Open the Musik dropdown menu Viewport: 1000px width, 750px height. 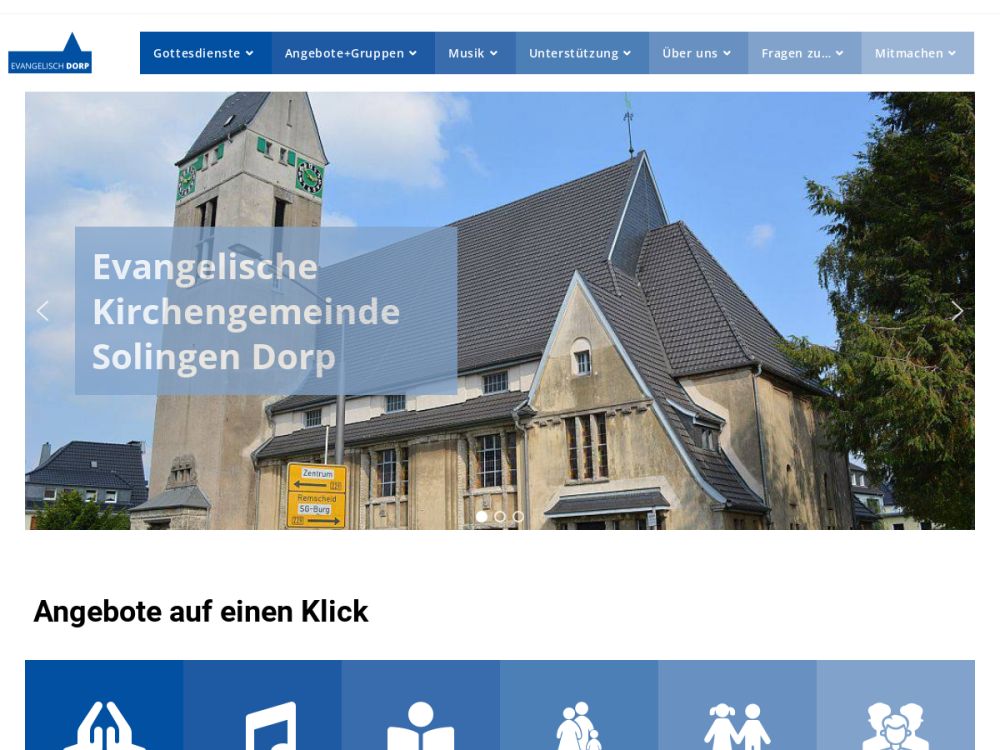474,53
